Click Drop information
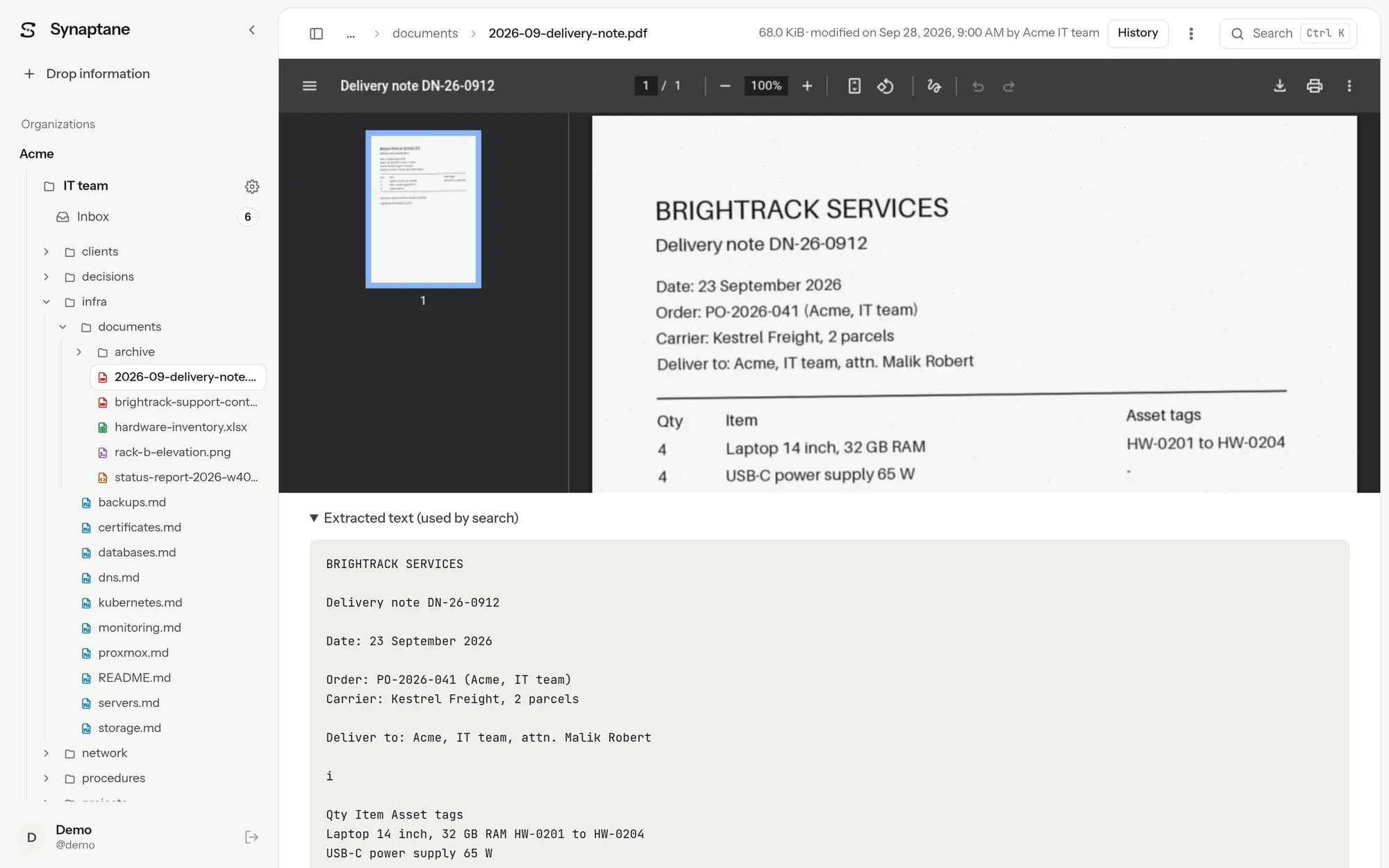The width and height of the screenshot is (1389, 868). point(87,74)
